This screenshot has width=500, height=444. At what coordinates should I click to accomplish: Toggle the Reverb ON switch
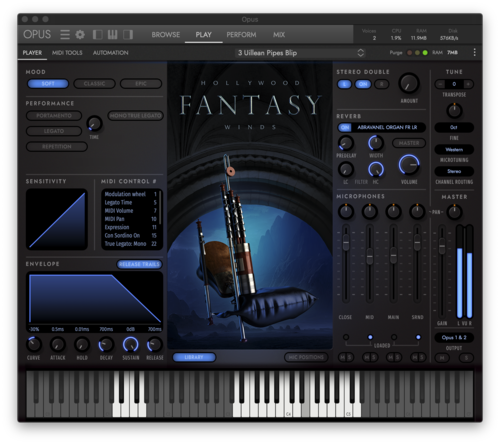[345, 127]
